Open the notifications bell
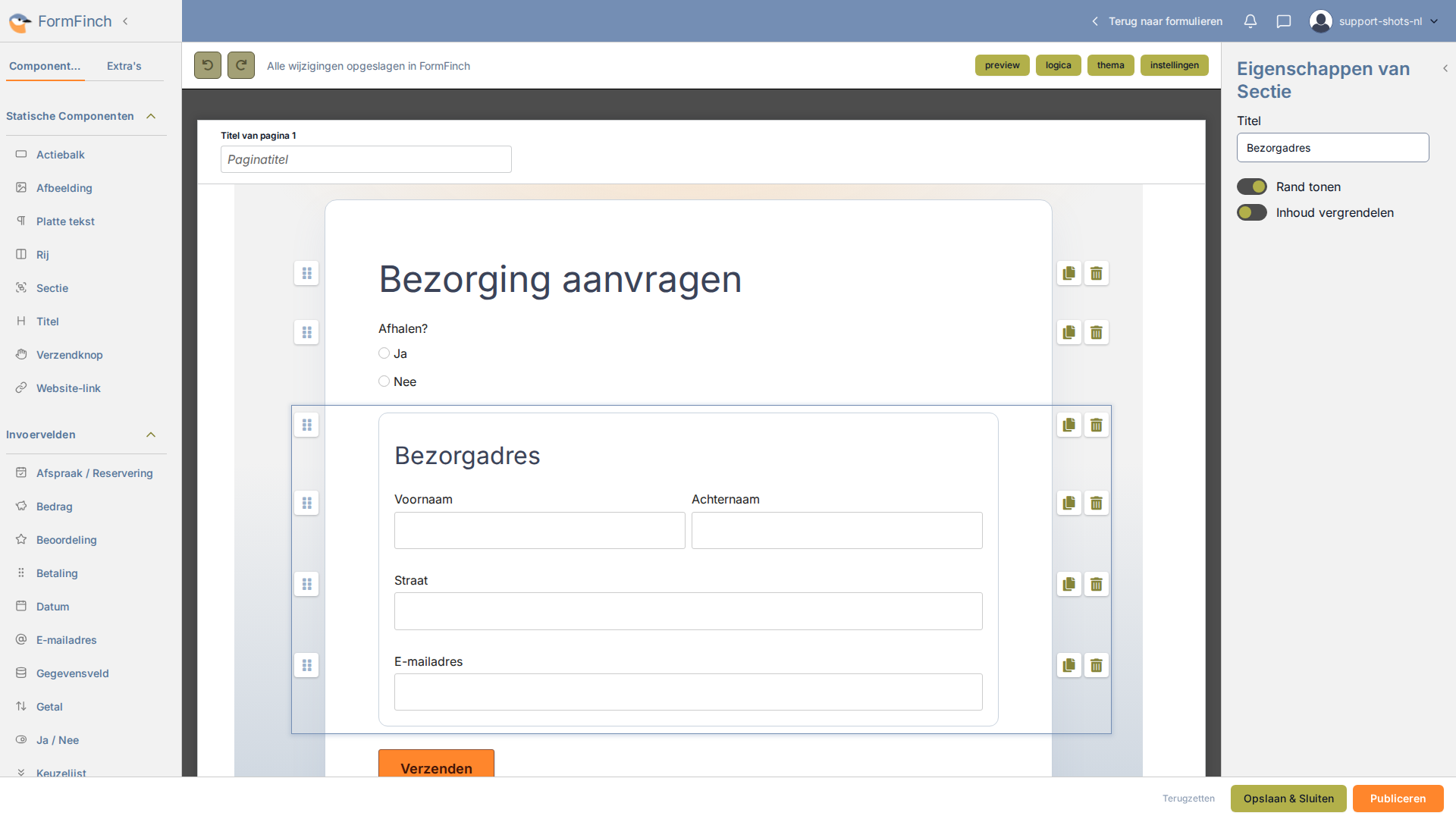This screenshot has width=1456, height=819. pyautogui.click(x=1250, y=21)
